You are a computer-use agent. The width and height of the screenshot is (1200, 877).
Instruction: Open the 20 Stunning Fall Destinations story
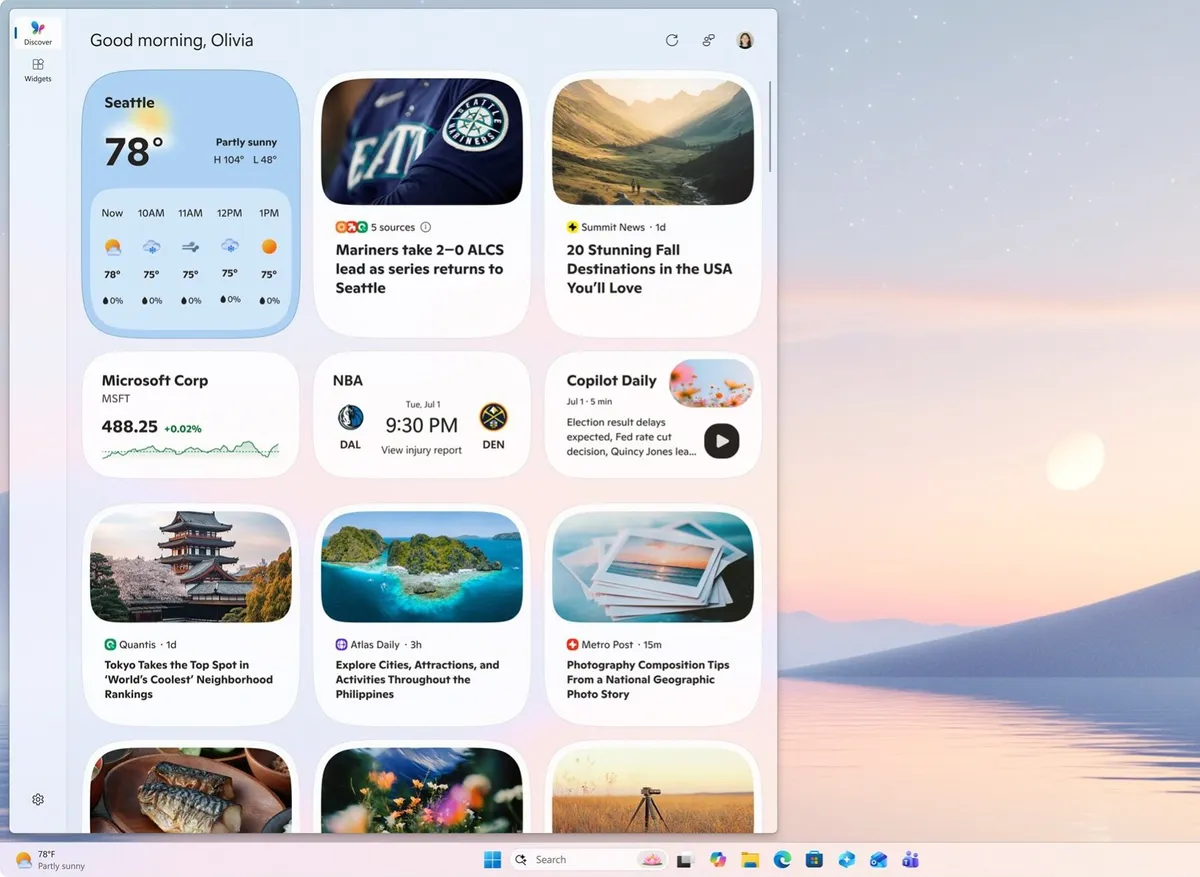[x=649, y=269]
